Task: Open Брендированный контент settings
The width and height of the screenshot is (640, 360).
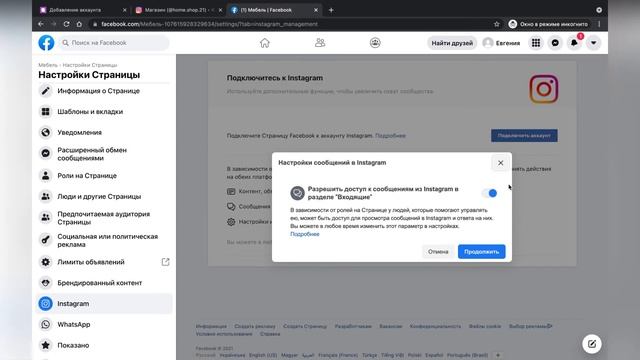Action: coord(104,283)
